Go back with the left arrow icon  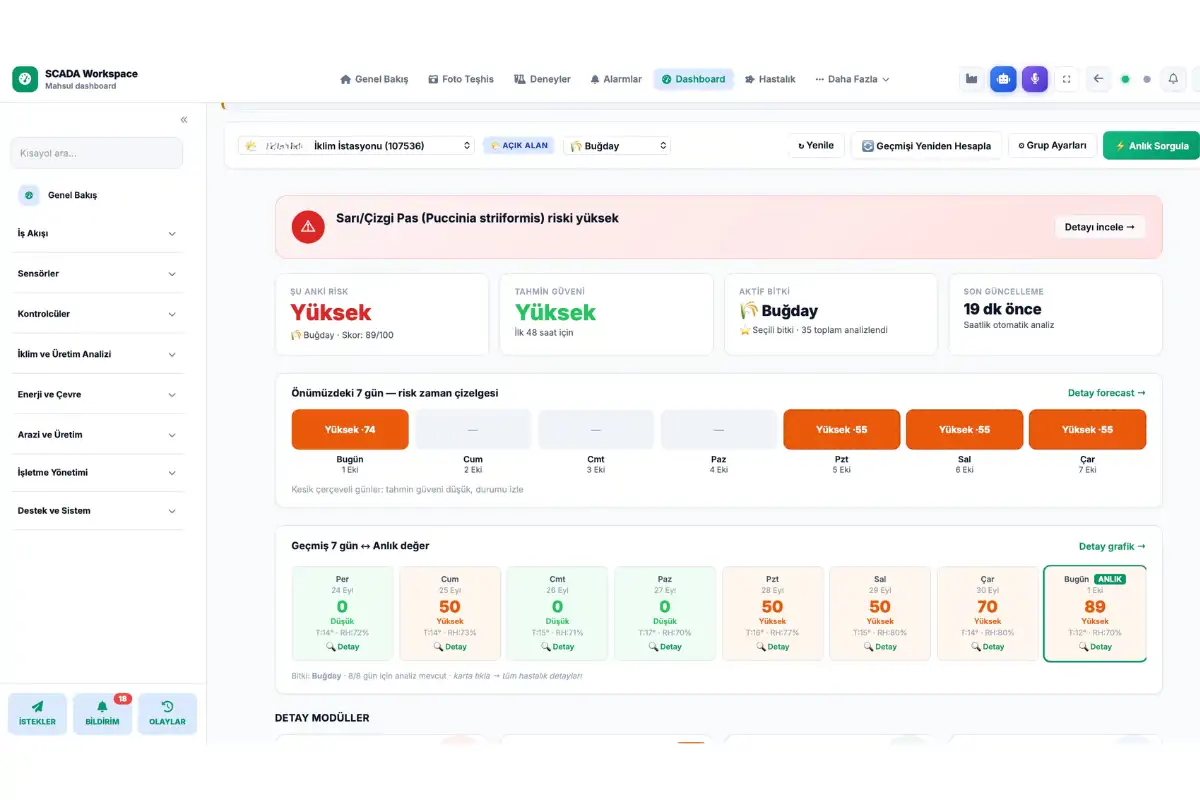(1098, 79)
